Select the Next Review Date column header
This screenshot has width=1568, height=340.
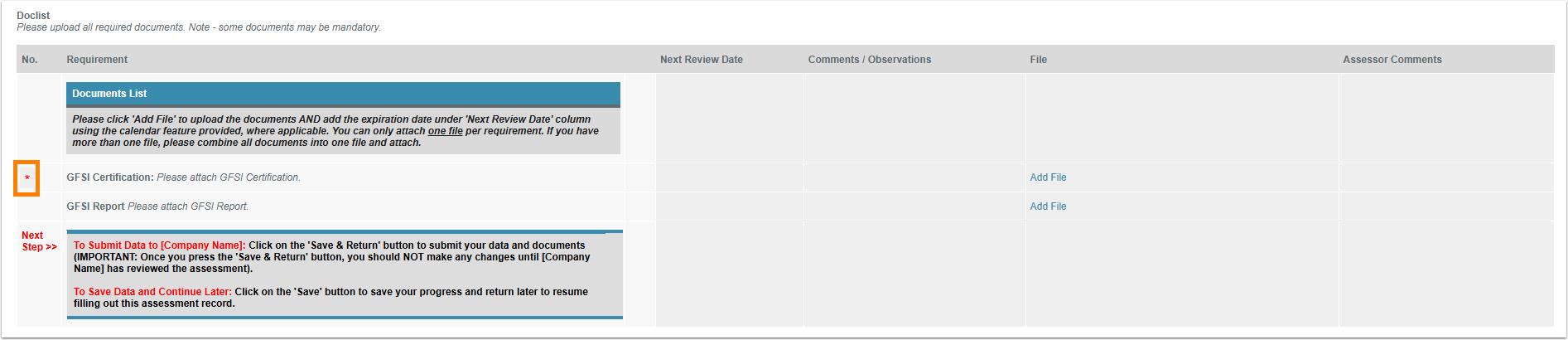(701, 60)
